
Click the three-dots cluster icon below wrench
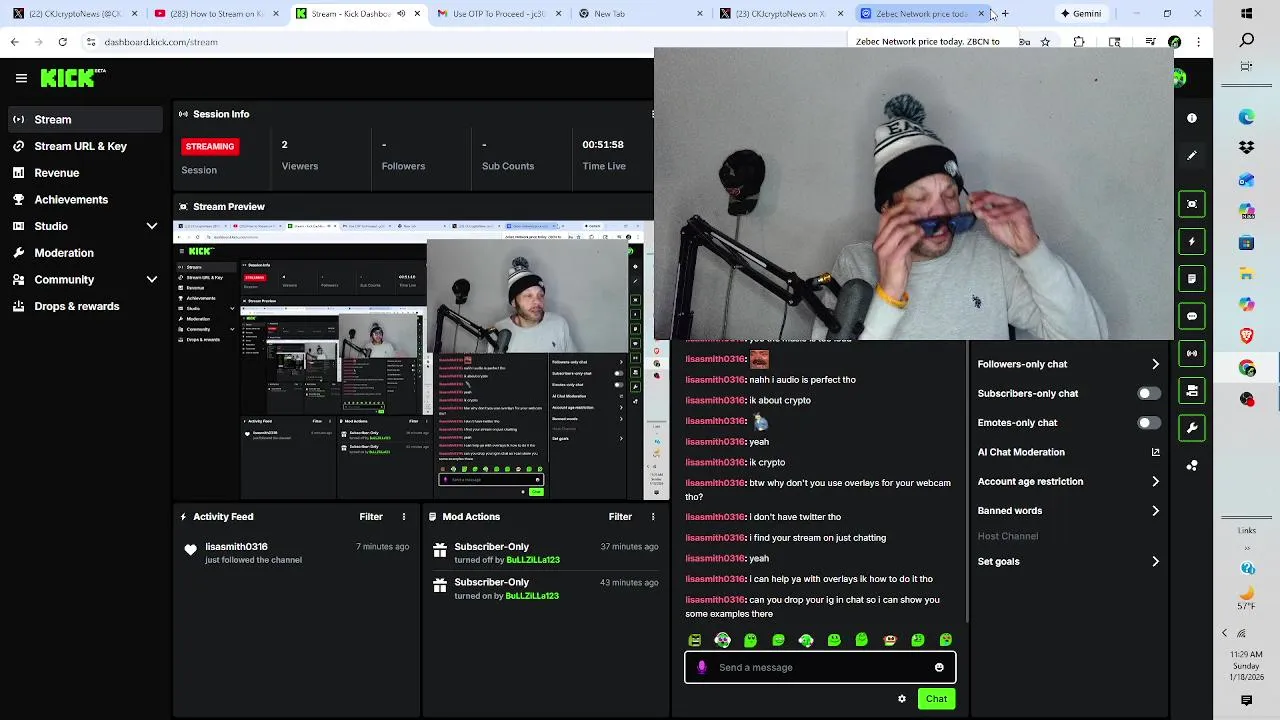point(1192,465)
